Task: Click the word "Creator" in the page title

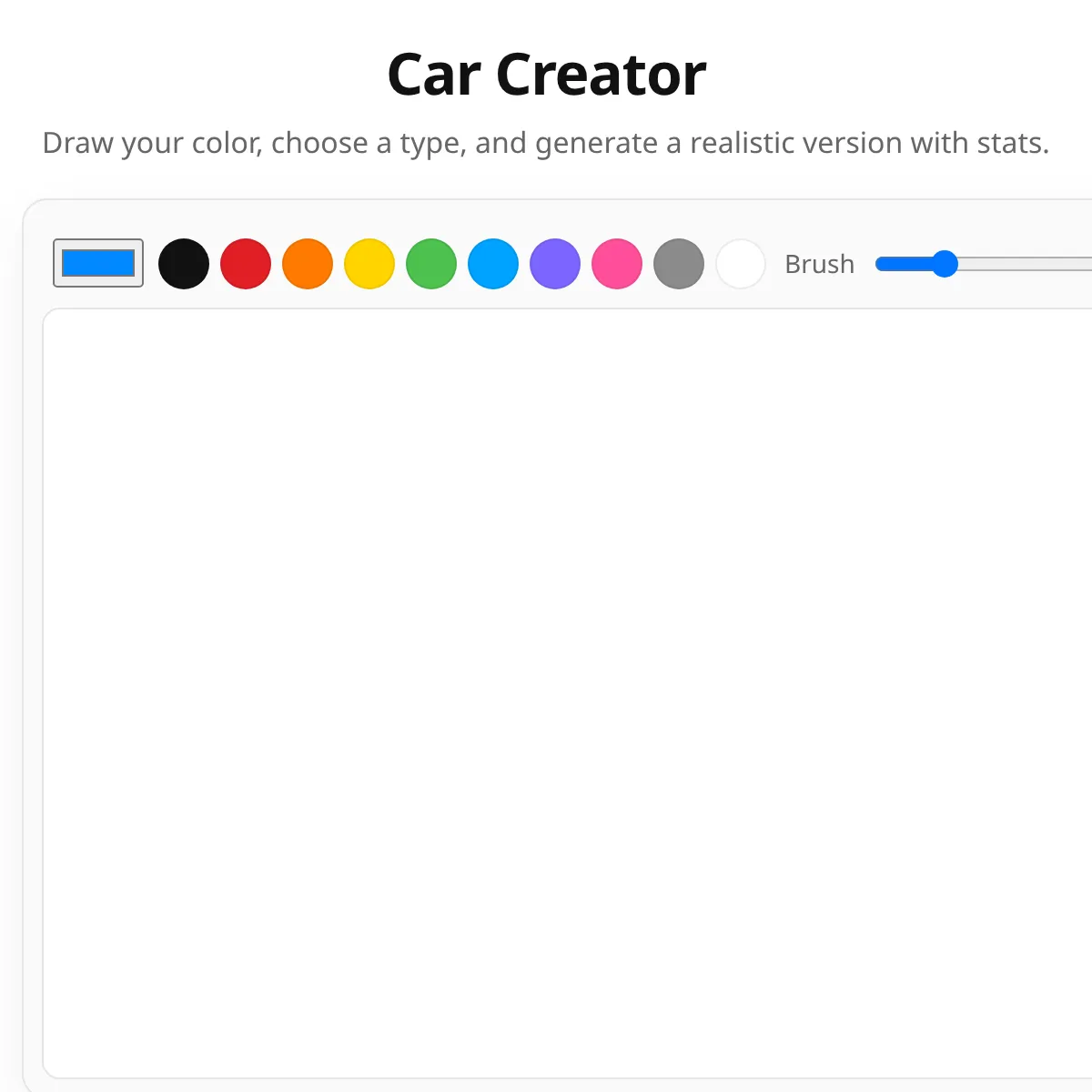Action: (601, 75)
